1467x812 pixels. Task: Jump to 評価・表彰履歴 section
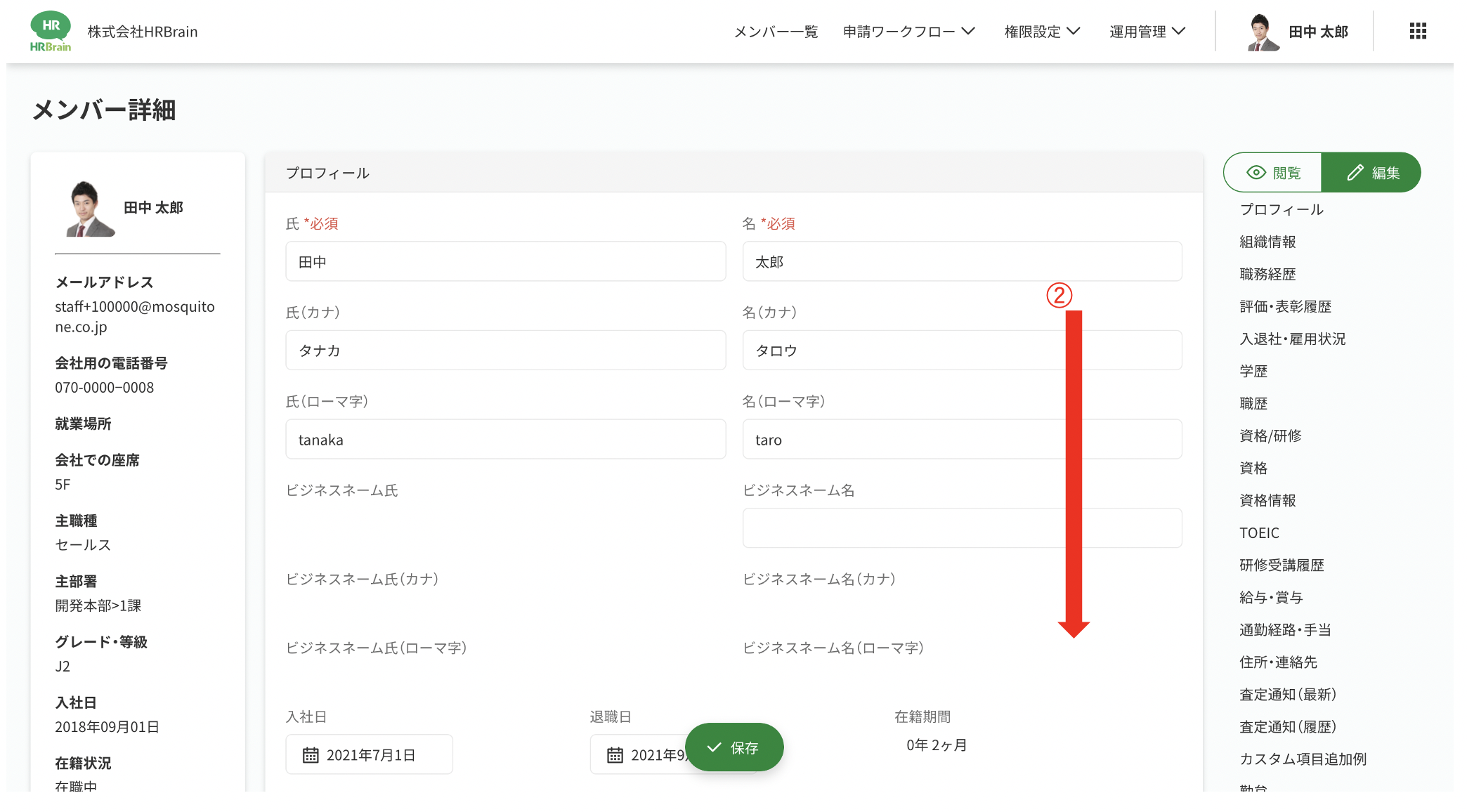[1286, 306]
